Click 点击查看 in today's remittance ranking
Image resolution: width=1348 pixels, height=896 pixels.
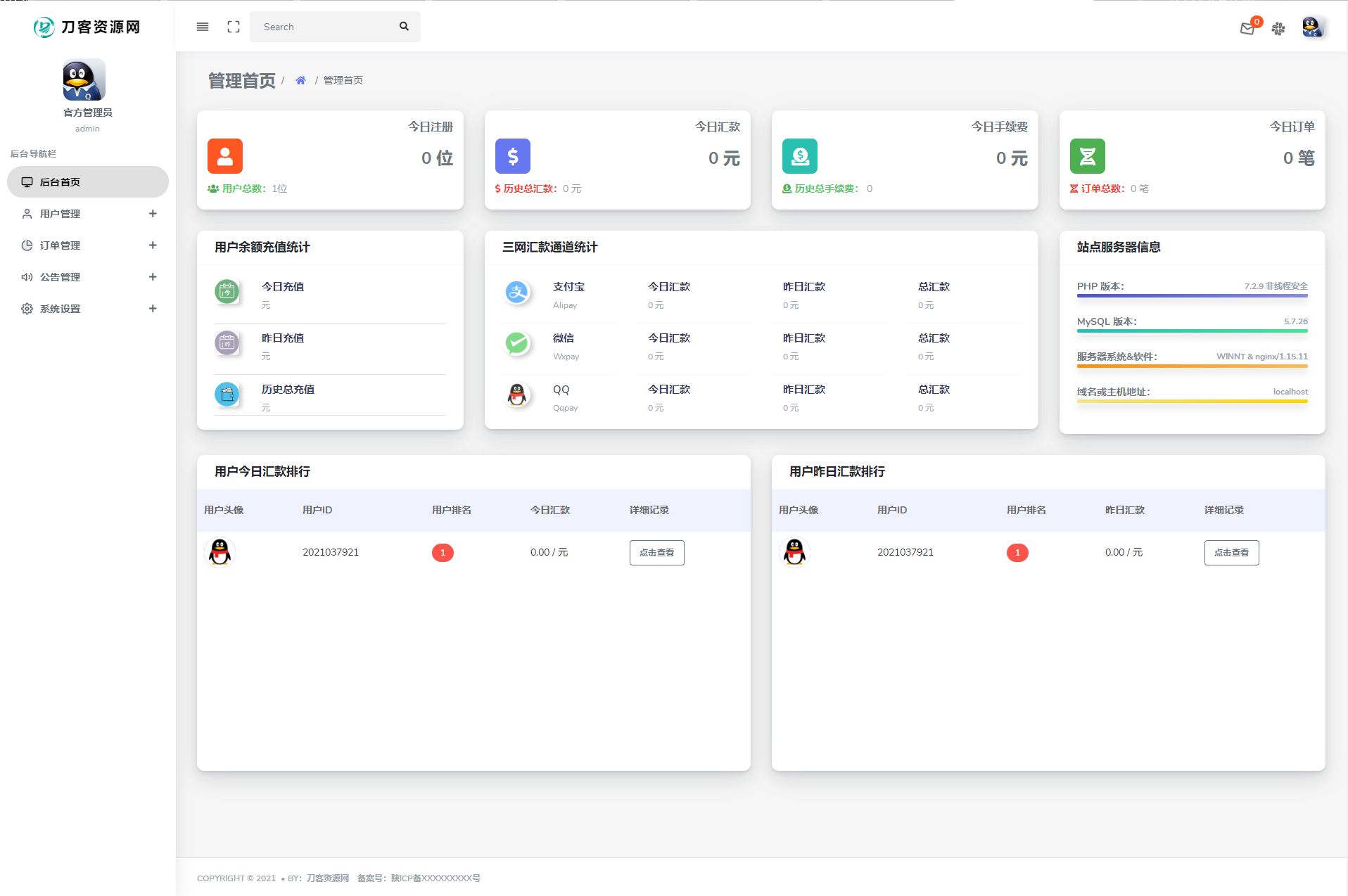[x=656, y=553]
